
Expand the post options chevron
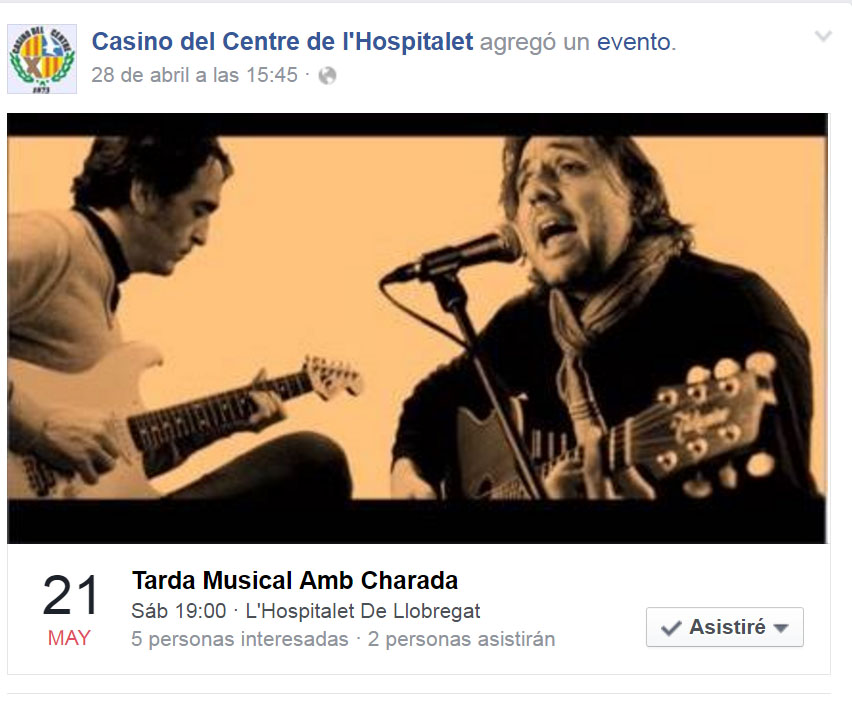(823, 36)
